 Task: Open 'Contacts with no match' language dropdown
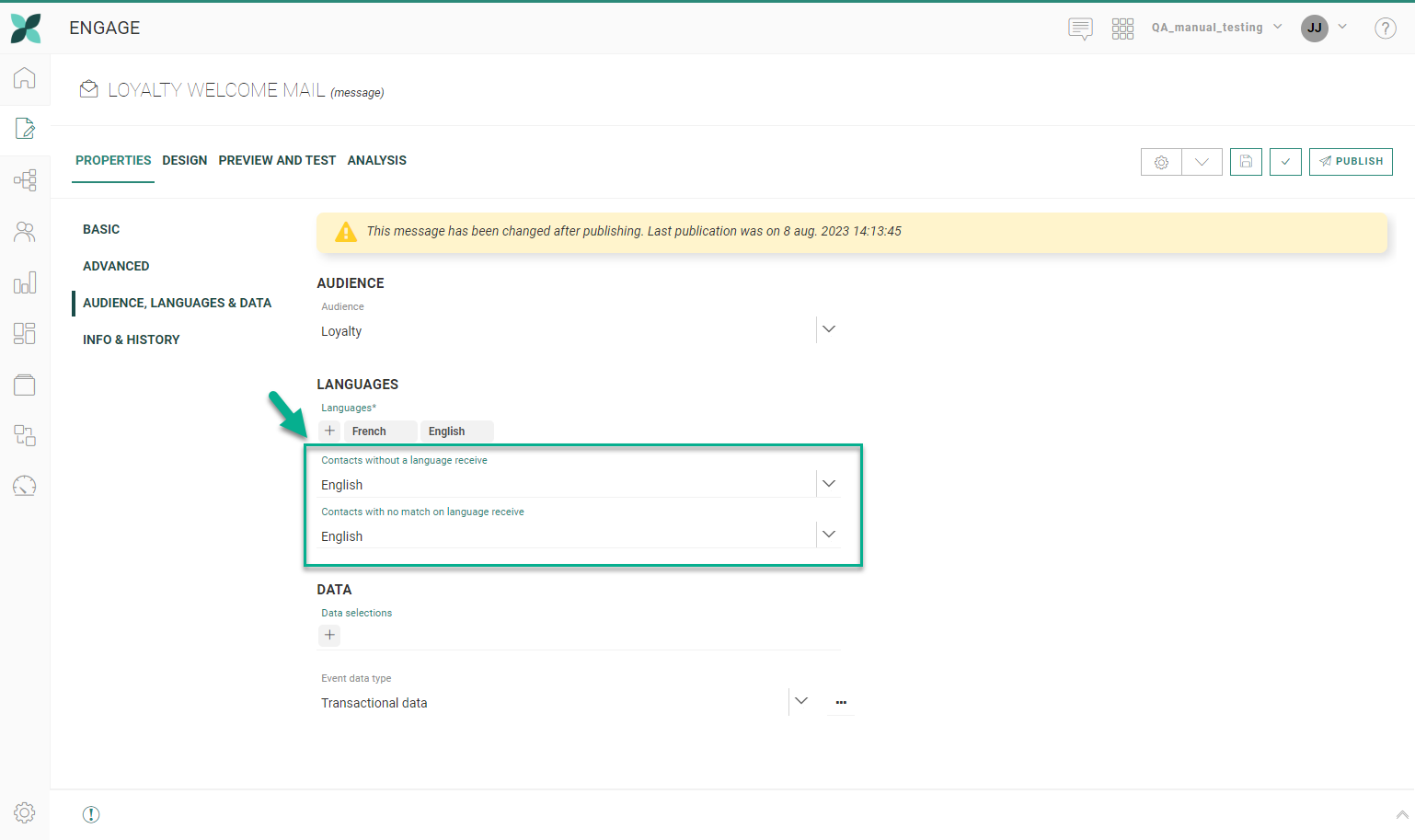828,535
